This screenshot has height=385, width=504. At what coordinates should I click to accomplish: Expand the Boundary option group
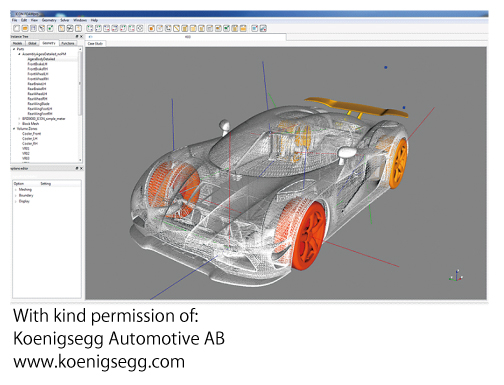16,196
